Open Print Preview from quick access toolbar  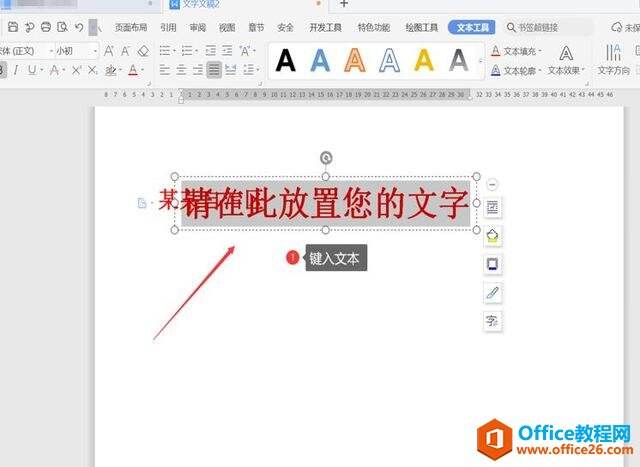62,27
